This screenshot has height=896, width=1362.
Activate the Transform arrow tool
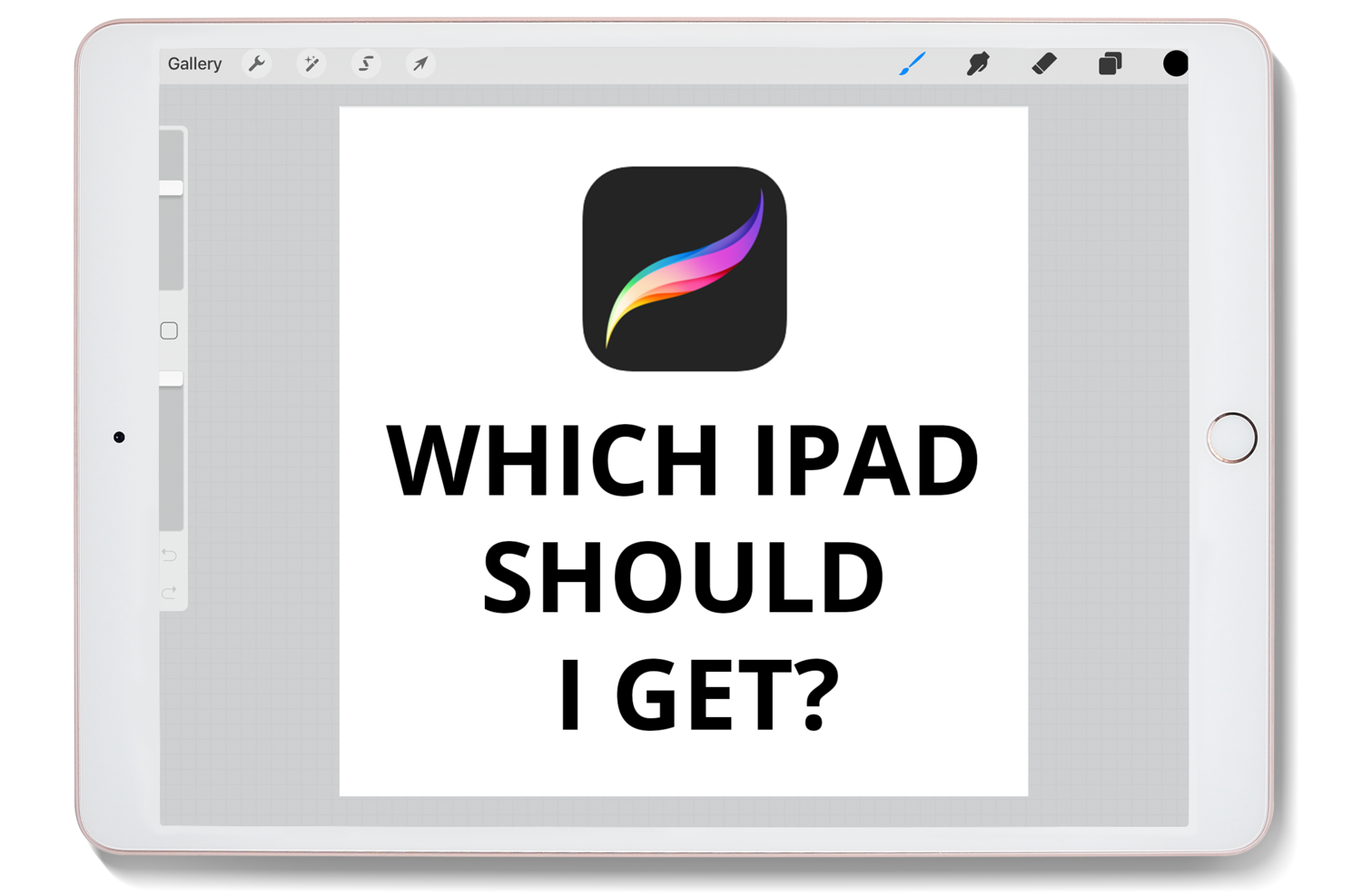point(419,64)
